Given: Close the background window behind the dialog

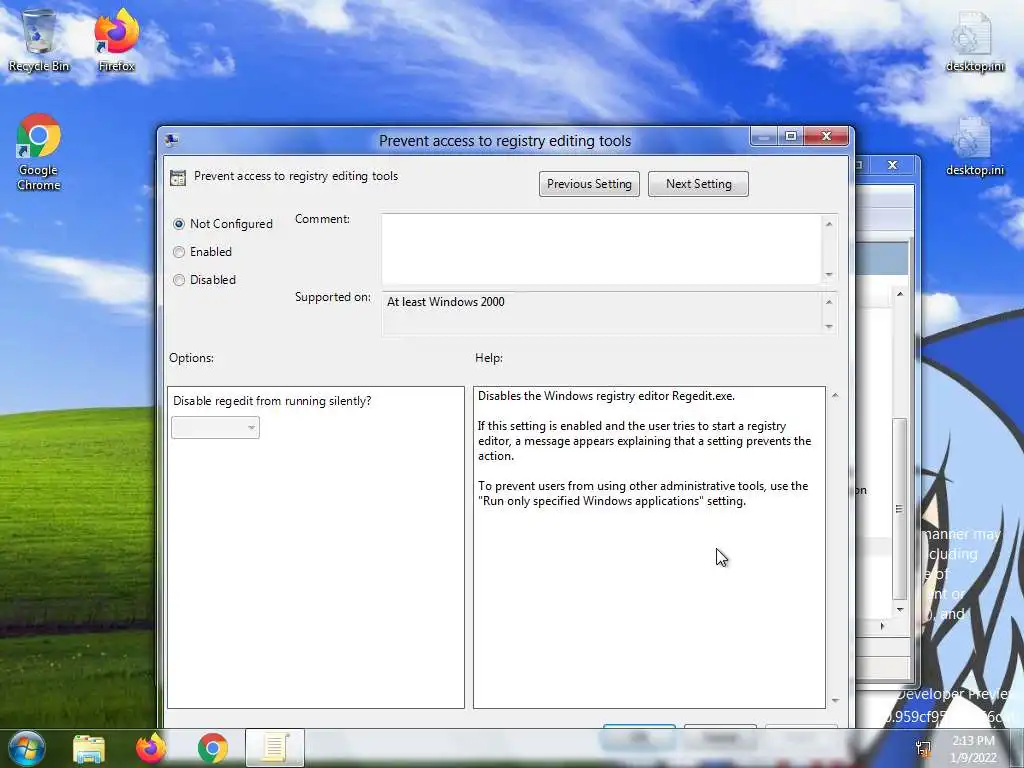Looking at the screenshot, I should (x=893, y=165).
